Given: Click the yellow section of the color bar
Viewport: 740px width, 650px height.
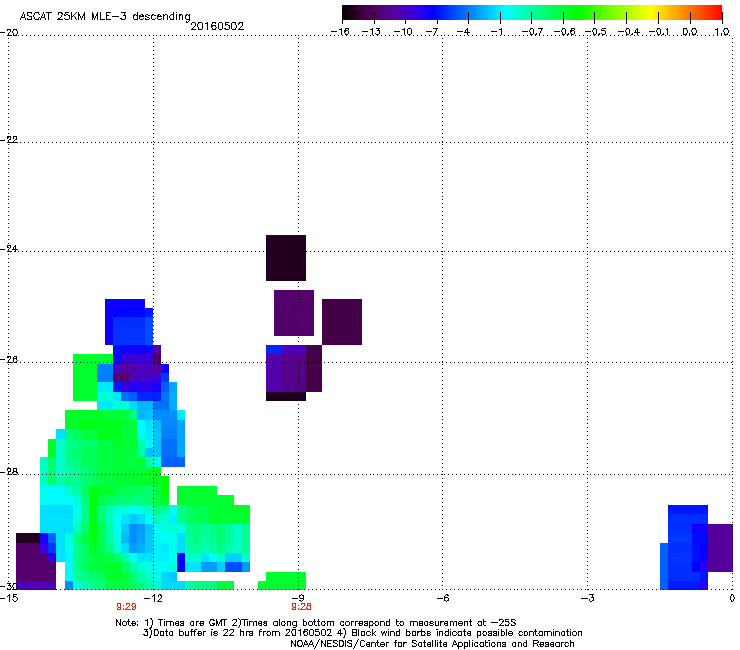Looking at the screenshot, I should click(652, 13).
